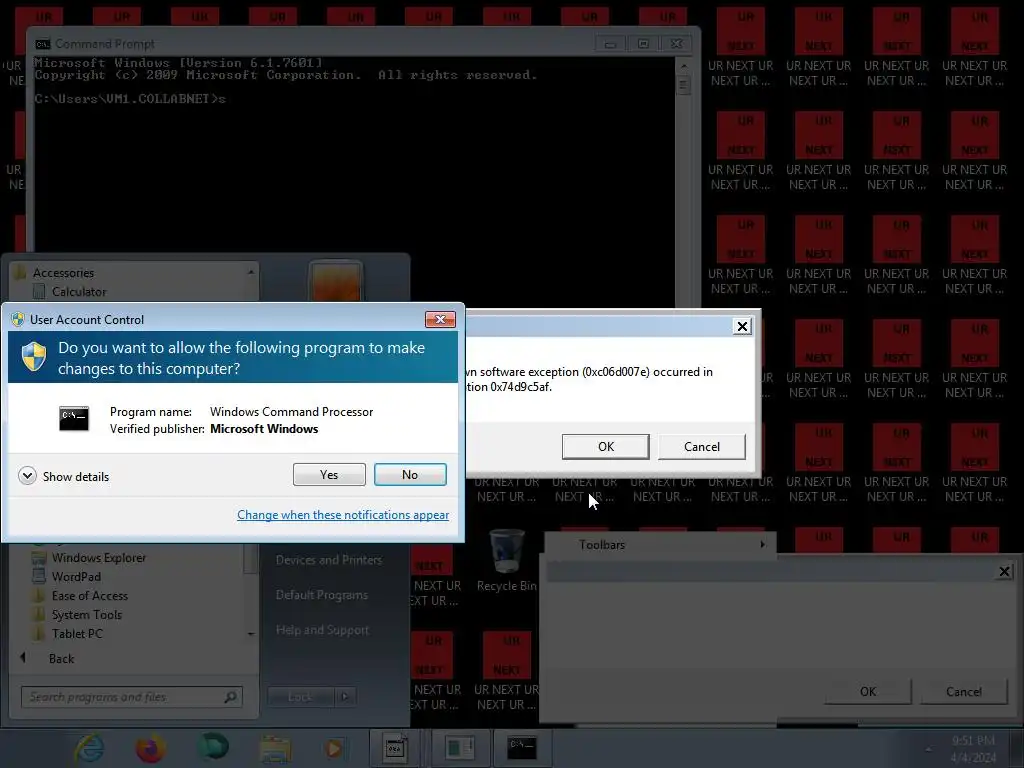Click the Calculator icon in Start menu
The height and width of the screenshot is (768, 1024).
coord(39,292)
